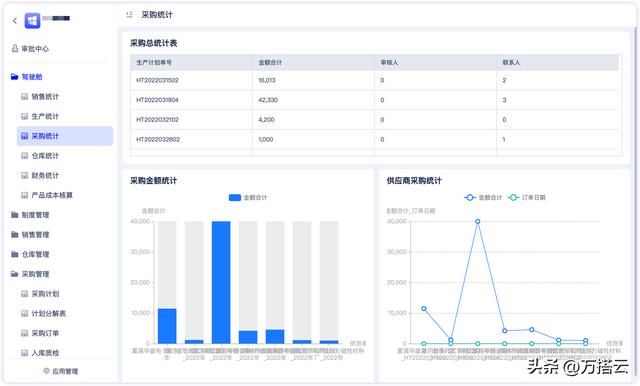Click 销售统计 page icon
640x386 pixels.
[24, 97]
